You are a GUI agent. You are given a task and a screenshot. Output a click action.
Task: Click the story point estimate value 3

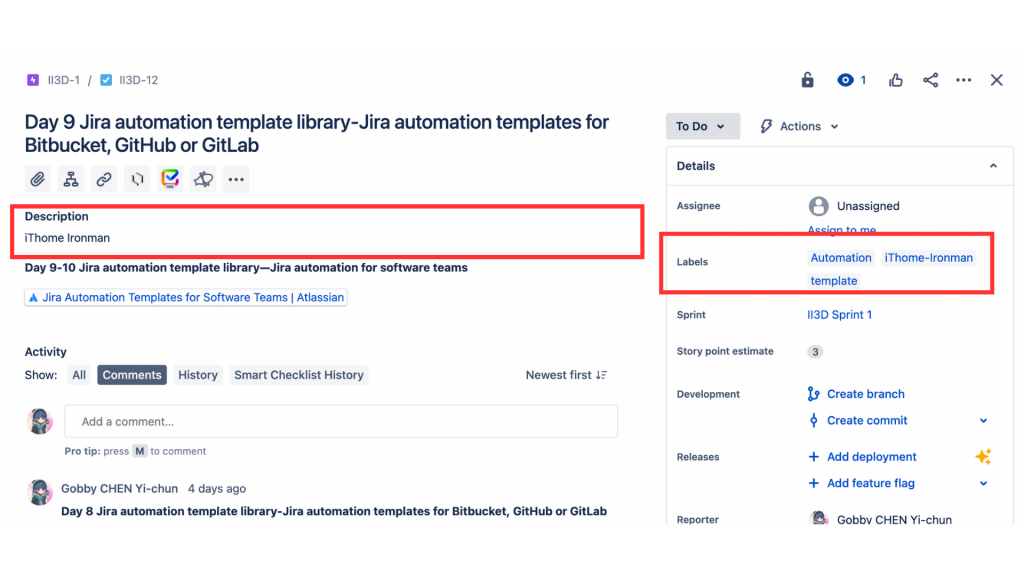click(815, 351)
